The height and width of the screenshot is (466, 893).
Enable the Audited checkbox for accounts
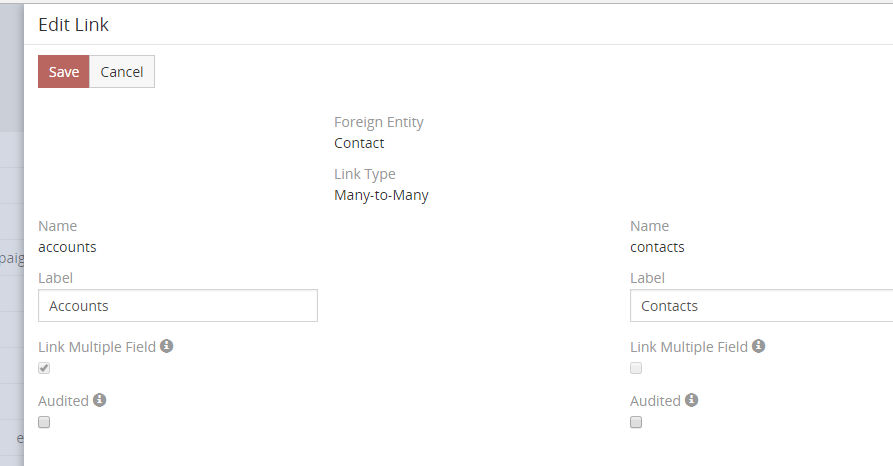[x=44, y=422]
